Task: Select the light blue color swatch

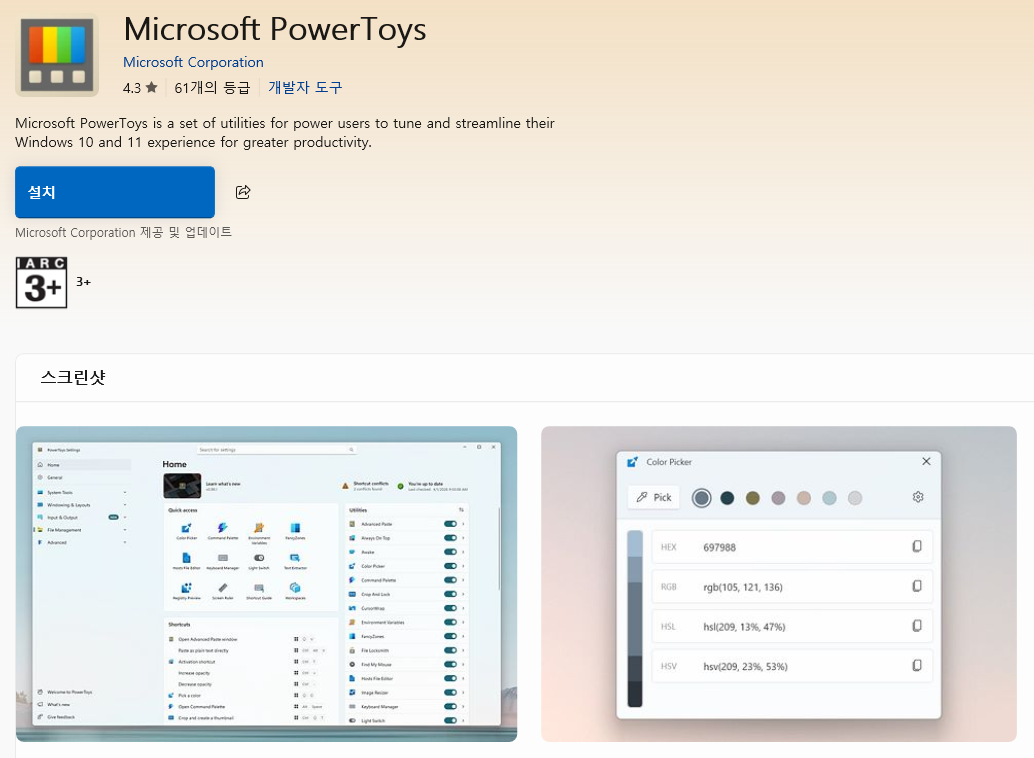Action: (x=829, y=498)
